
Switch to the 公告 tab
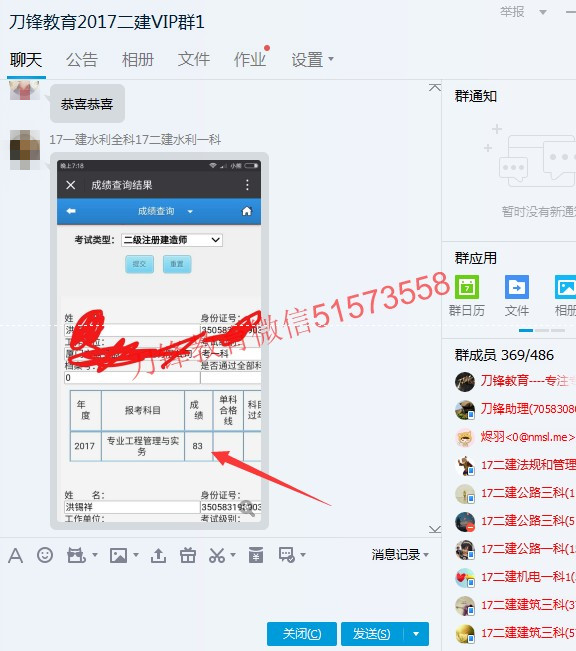tap(82, 60)
